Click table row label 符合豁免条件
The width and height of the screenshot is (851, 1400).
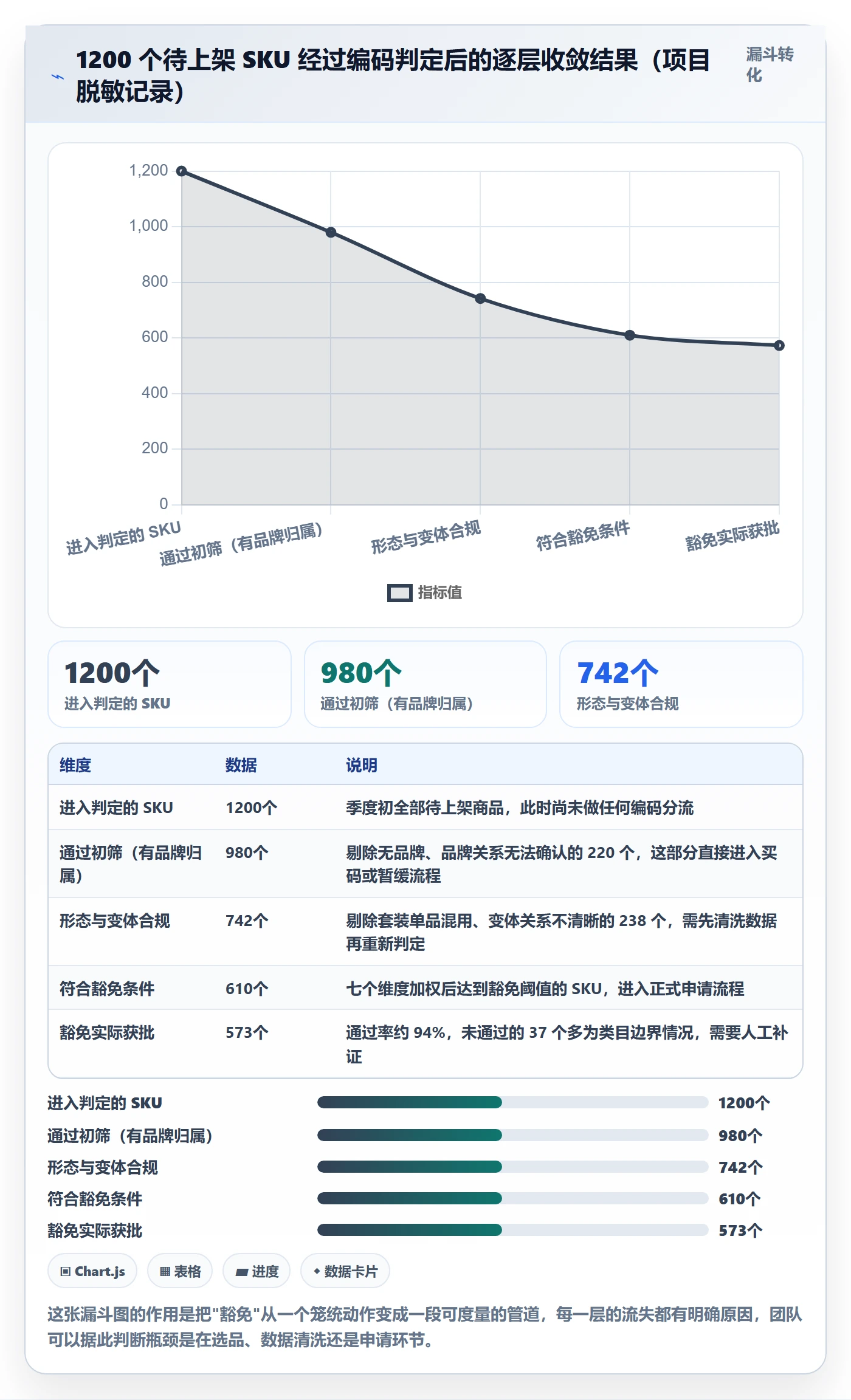click(107, 989)
